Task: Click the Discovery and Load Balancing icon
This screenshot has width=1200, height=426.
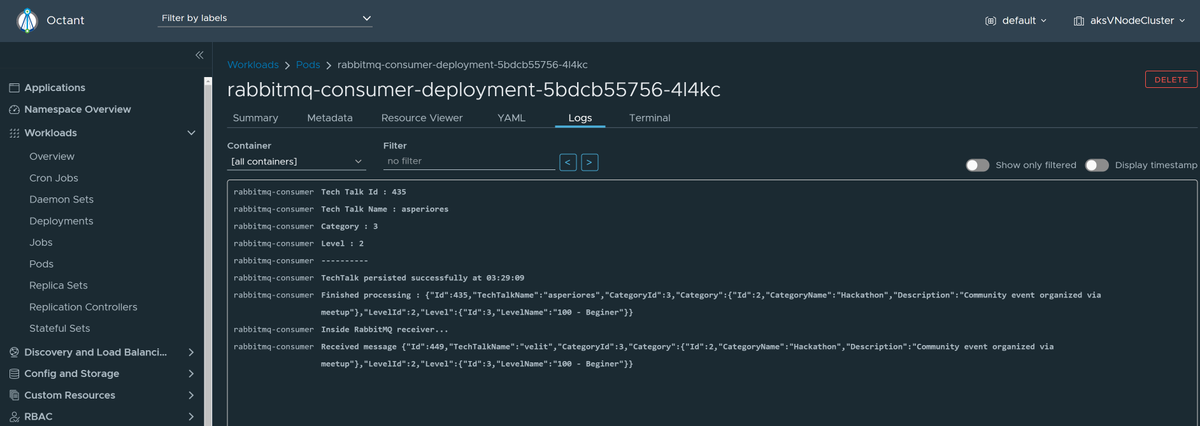Action: (x=15, y=352)
